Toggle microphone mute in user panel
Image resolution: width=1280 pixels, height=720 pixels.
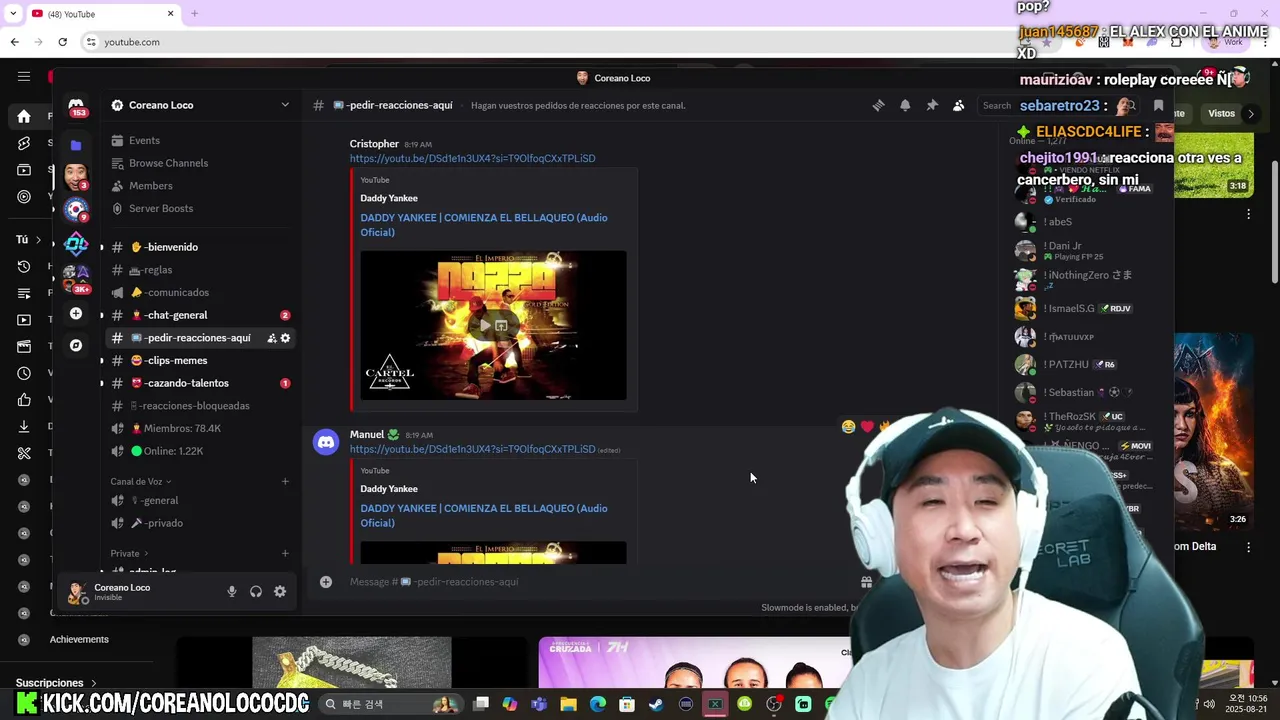tap(232, 592)
